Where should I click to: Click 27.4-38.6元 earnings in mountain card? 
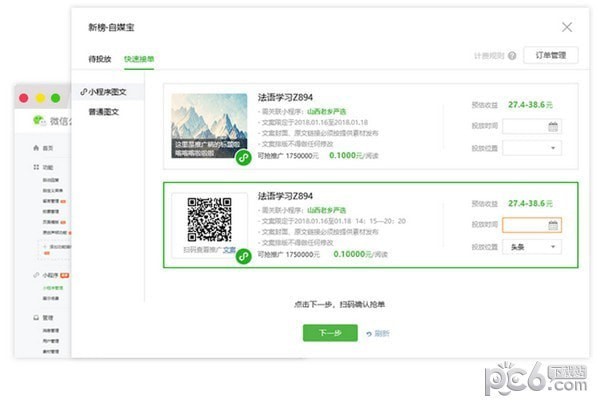530,104
